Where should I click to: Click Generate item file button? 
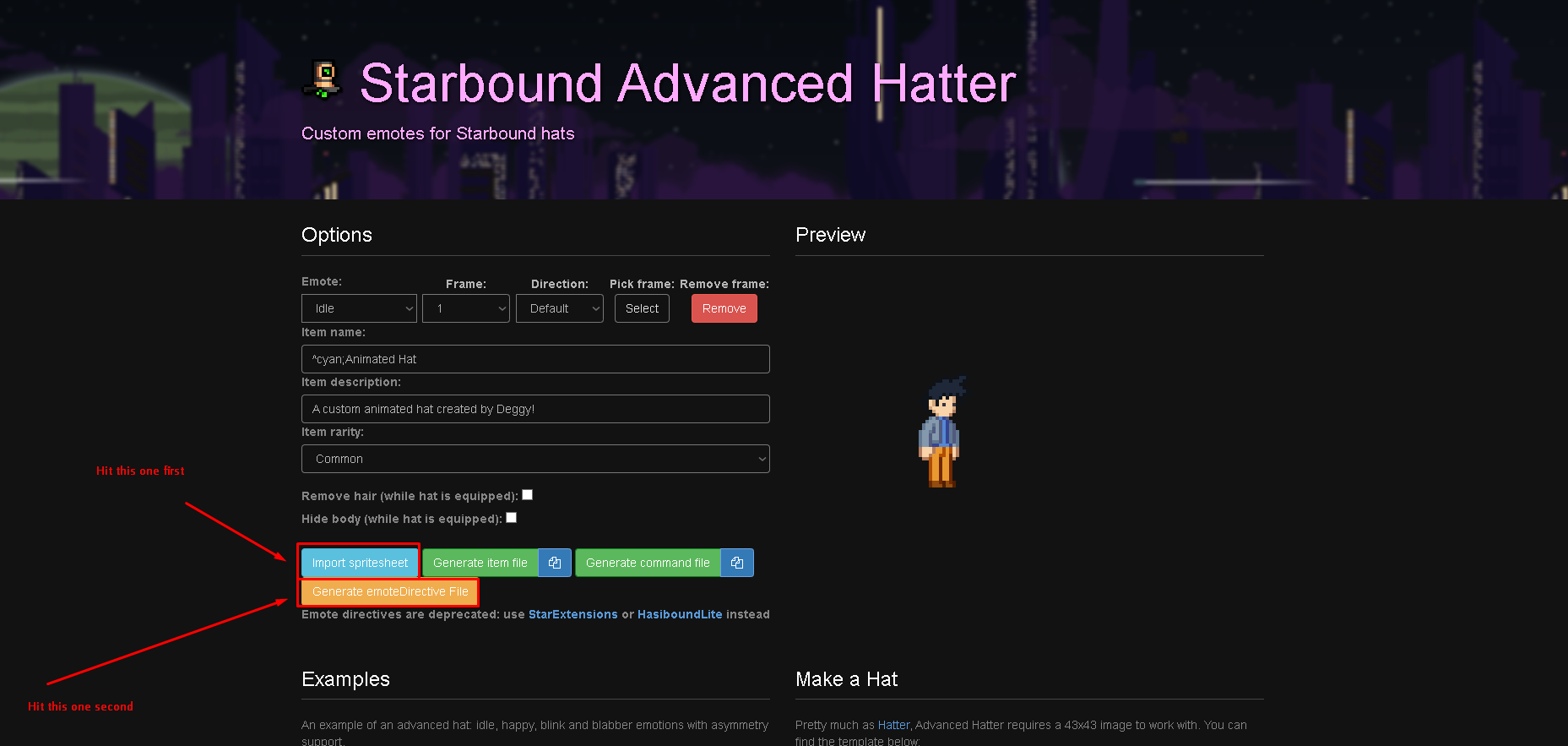point(480,563)
